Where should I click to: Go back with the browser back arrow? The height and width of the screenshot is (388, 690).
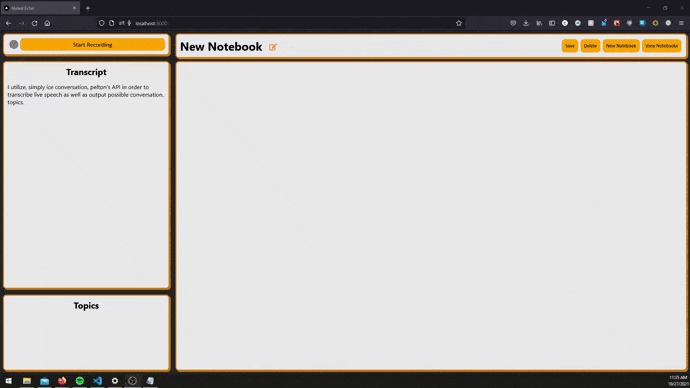pyautogui.click(x=9, y=23)
